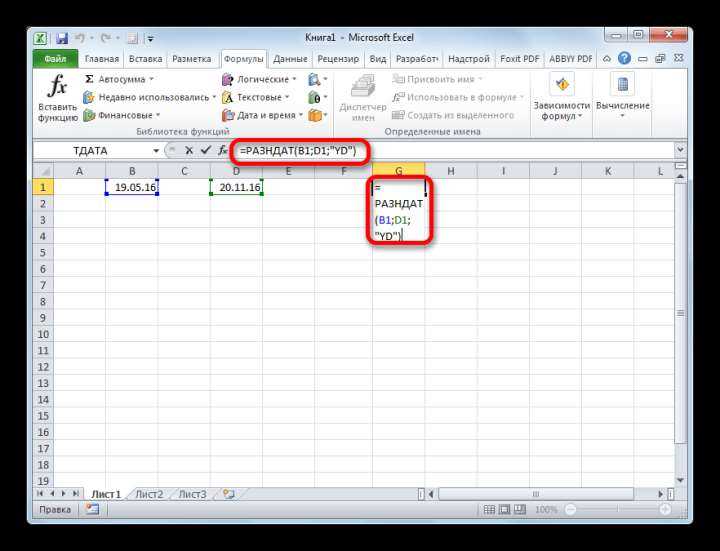This screenshot has height=551, width=720.
Task: Expand the Calculation dropdown arrow
Action: [x=623, y=116]
